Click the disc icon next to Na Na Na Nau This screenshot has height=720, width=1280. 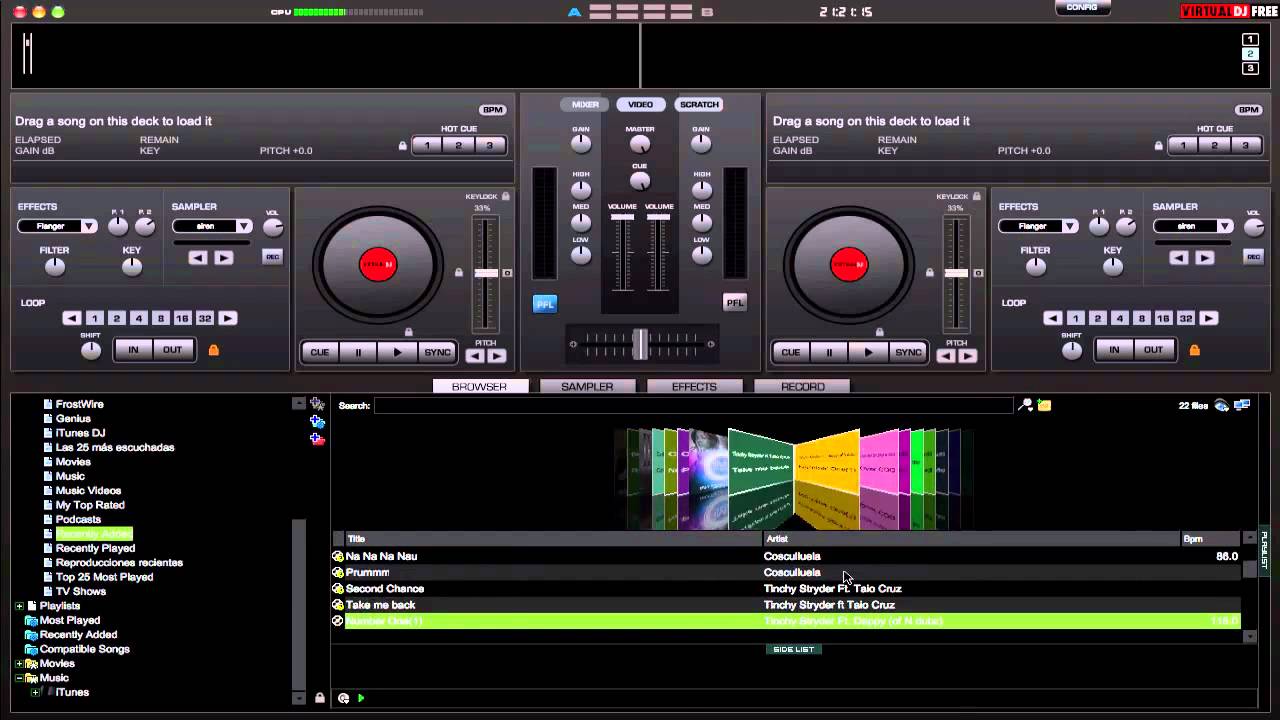338,556
